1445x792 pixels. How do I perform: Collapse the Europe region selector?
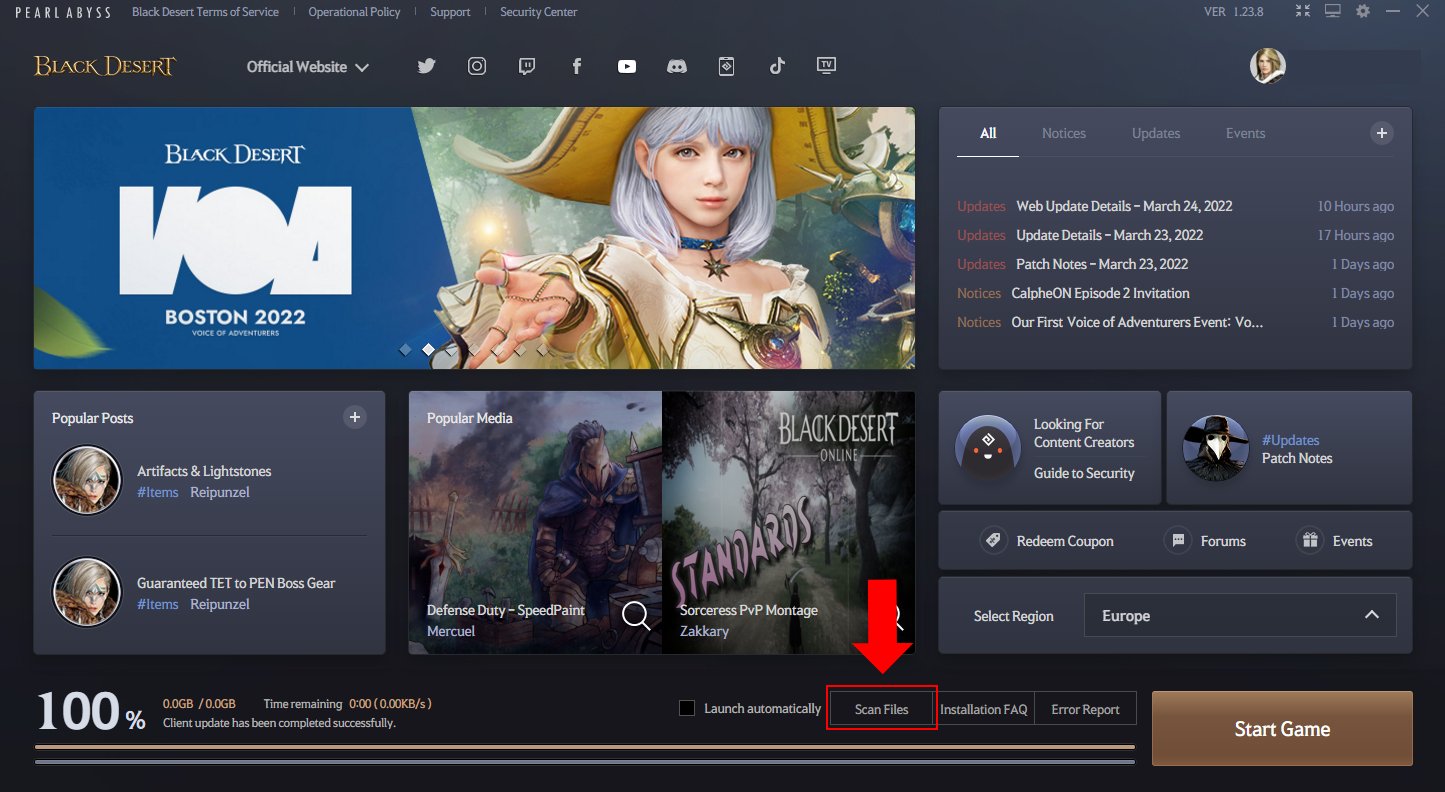coord(1371,615)
